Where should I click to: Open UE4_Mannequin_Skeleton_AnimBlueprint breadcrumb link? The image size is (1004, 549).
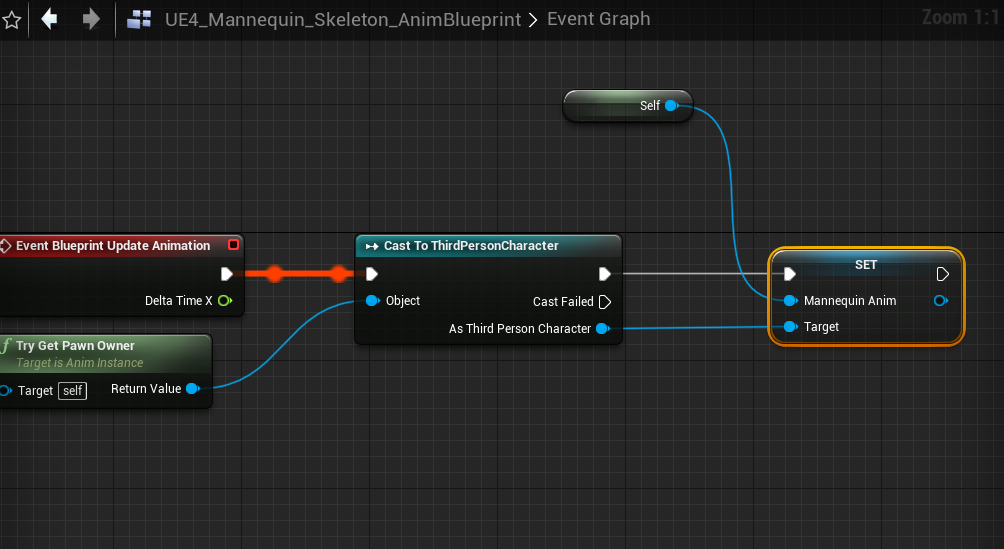point(343,19)
